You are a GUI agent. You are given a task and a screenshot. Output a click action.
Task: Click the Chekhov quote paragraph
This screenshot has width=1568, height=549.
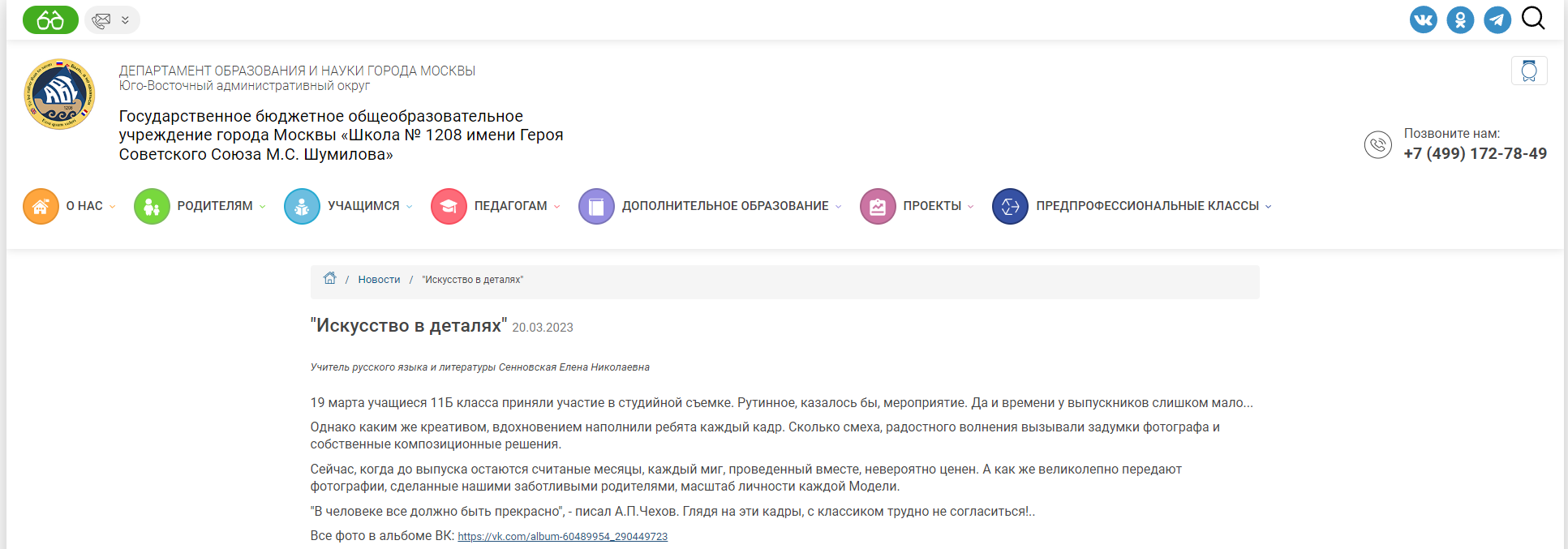(672, 512)
